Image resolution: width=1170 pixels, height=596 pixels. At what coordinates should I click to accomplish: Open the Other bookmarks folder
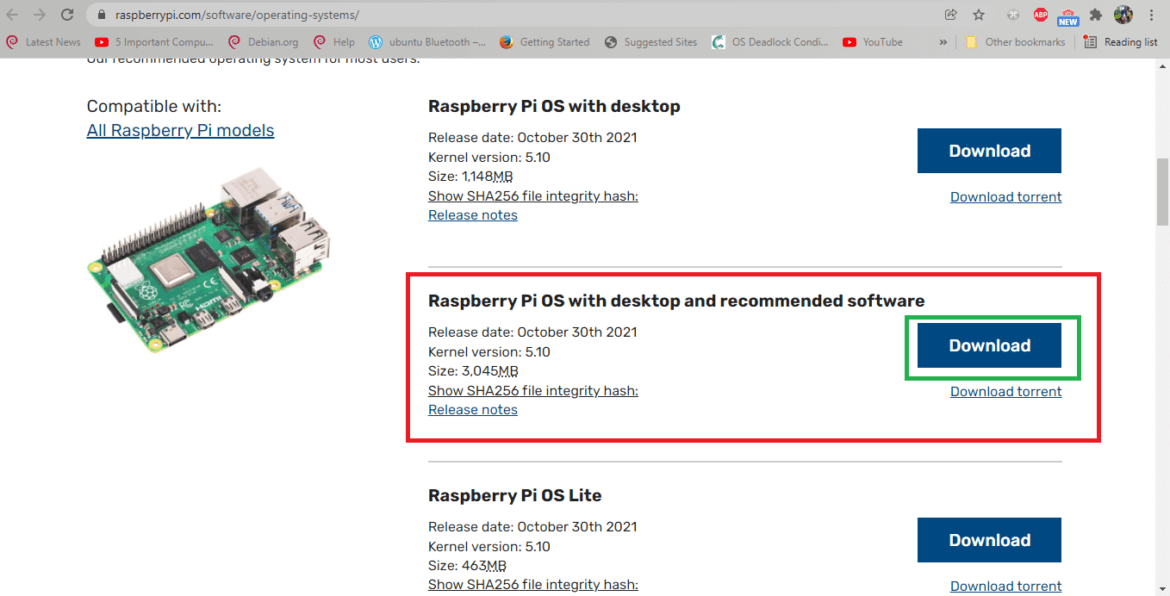click(1015, 42)
